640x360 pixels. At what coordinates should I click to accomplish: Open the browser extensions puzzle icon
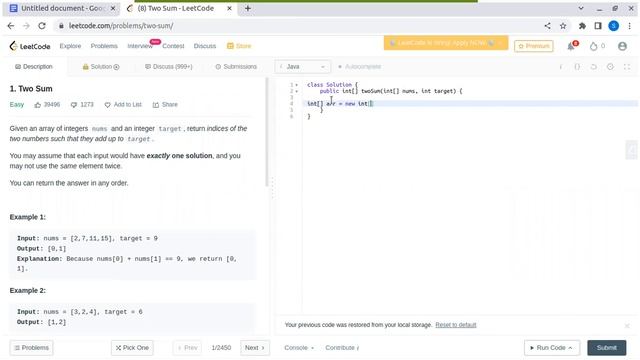pyautogui.click(x=582, y=26)
